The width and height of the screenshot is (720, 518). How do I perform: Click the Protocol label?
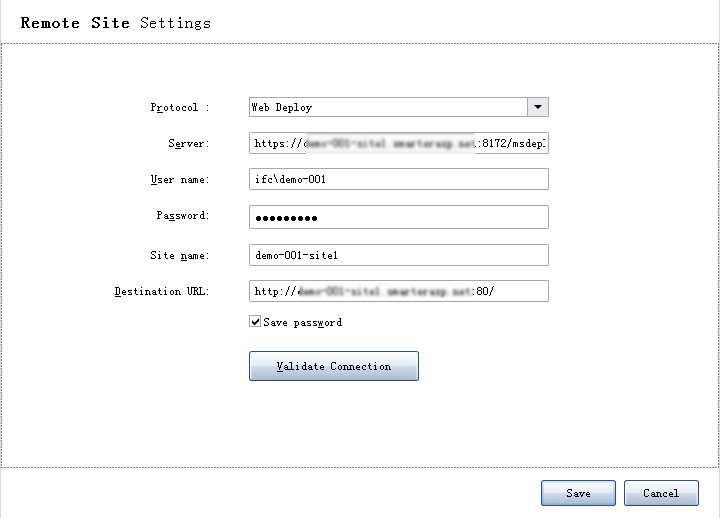(x=180, y=107)
